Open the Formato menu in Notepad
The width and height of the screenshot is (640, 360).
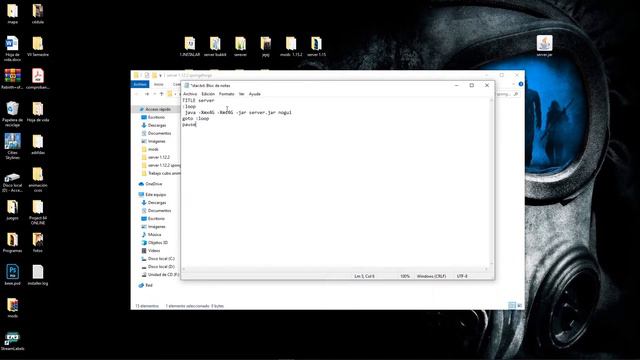[x=227, y=94]
